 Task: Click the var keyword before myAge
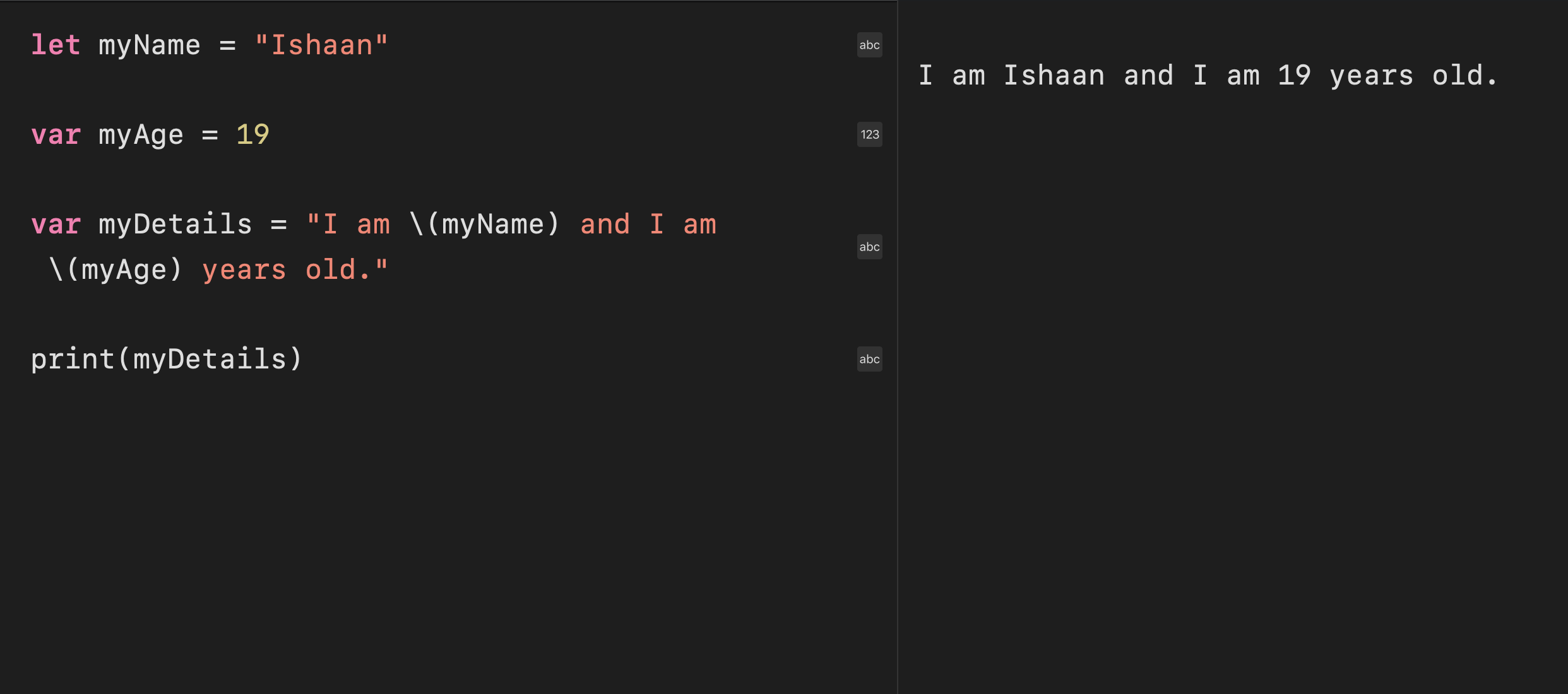click(x=56, y=135)
